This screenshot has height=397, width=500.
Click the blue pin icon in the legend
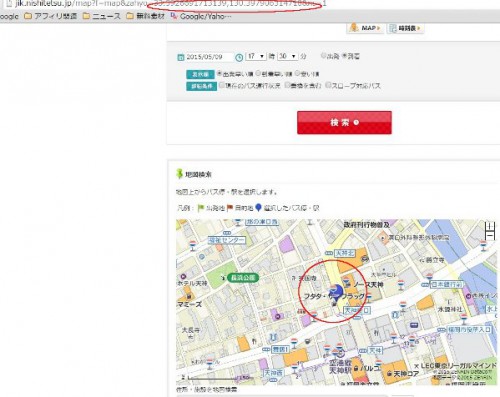coord(258,208)
